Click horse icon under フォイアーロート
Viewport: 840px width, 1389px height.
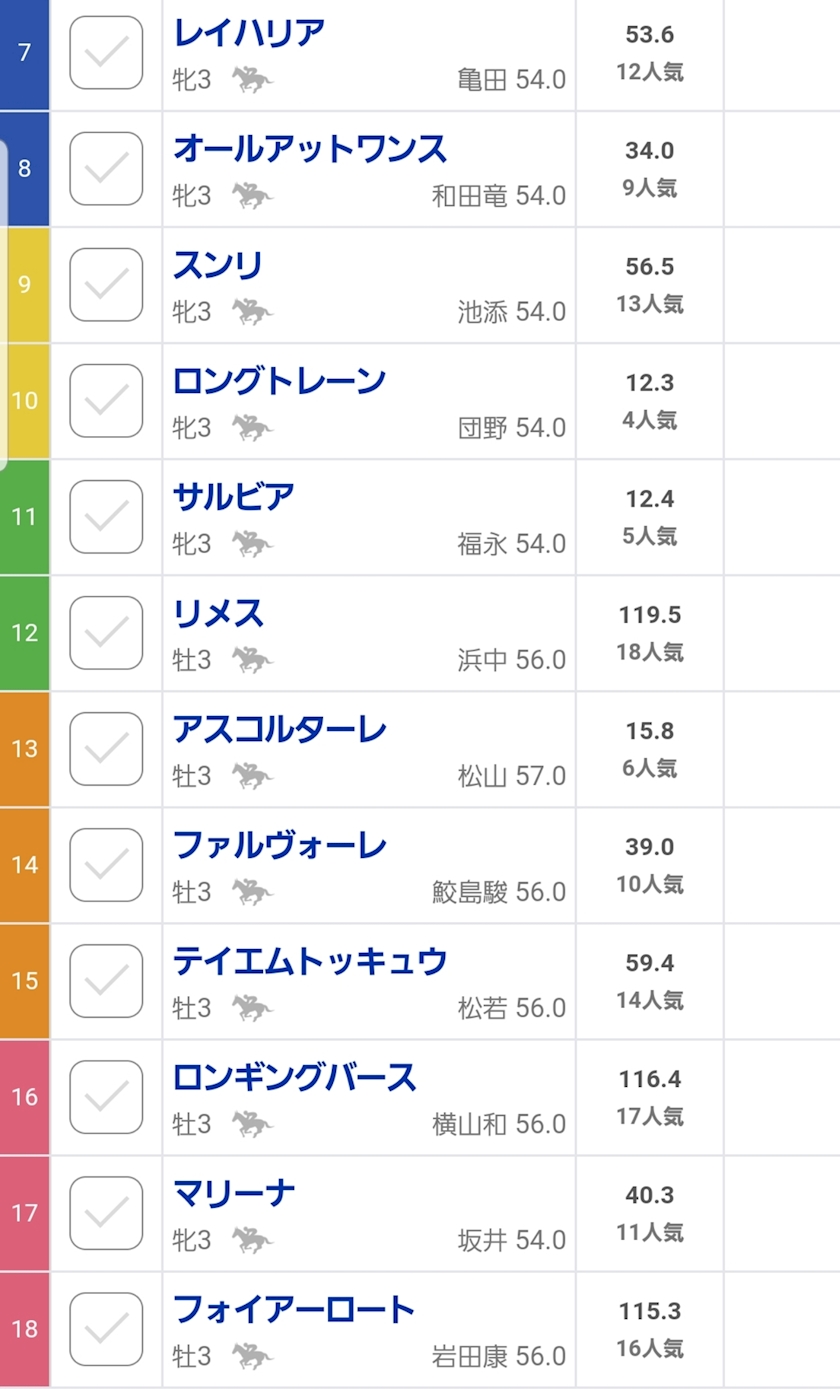coord(252,1356)
